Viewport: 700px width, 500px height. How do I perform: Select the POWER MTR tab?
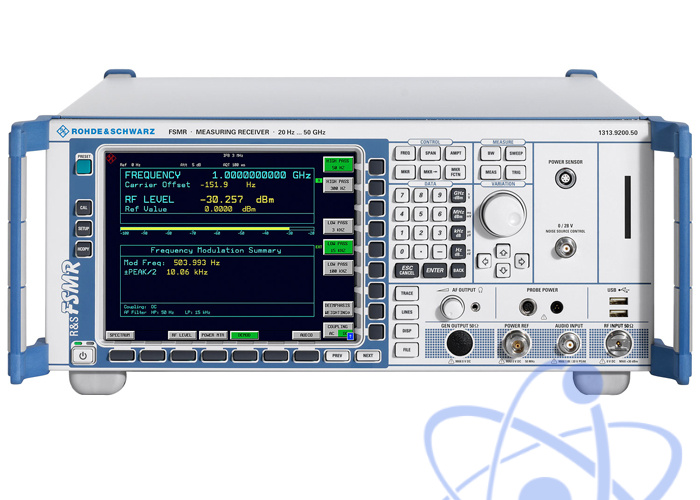point(212,335)
